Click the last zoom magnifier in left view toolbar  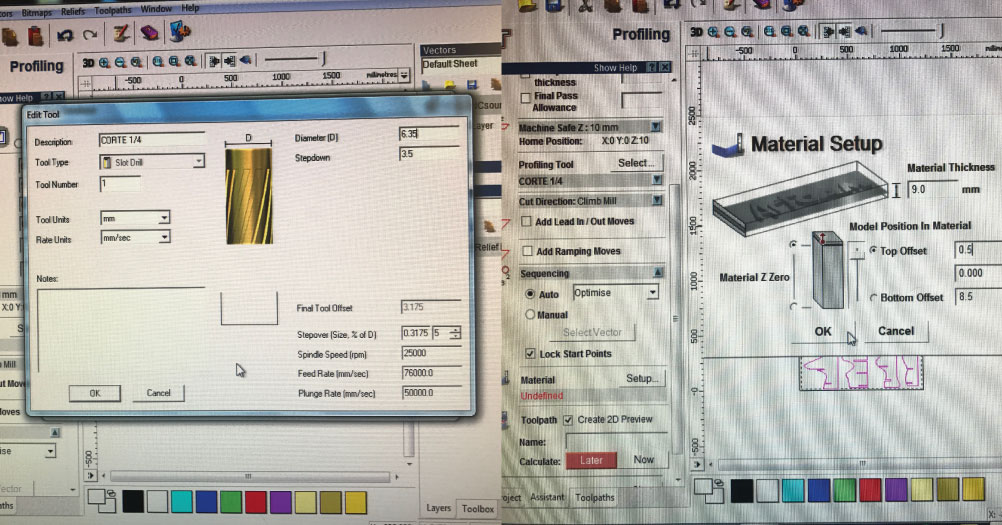pos(190,61)
